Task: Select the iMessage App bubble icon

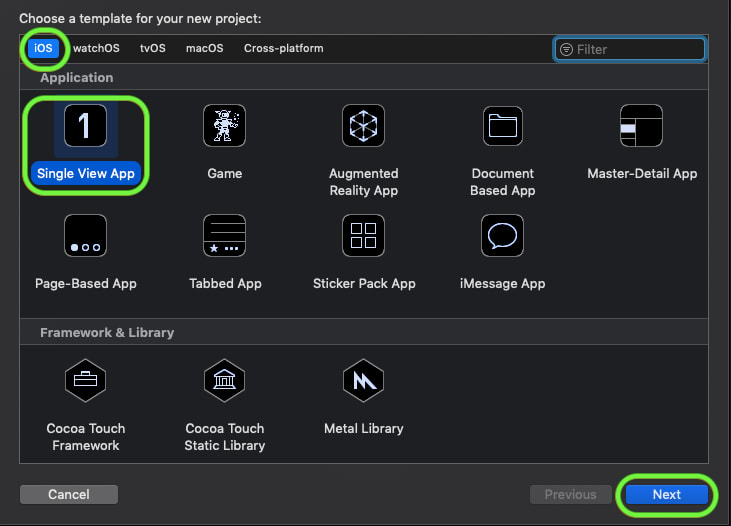Action: (x=502, y=235)
